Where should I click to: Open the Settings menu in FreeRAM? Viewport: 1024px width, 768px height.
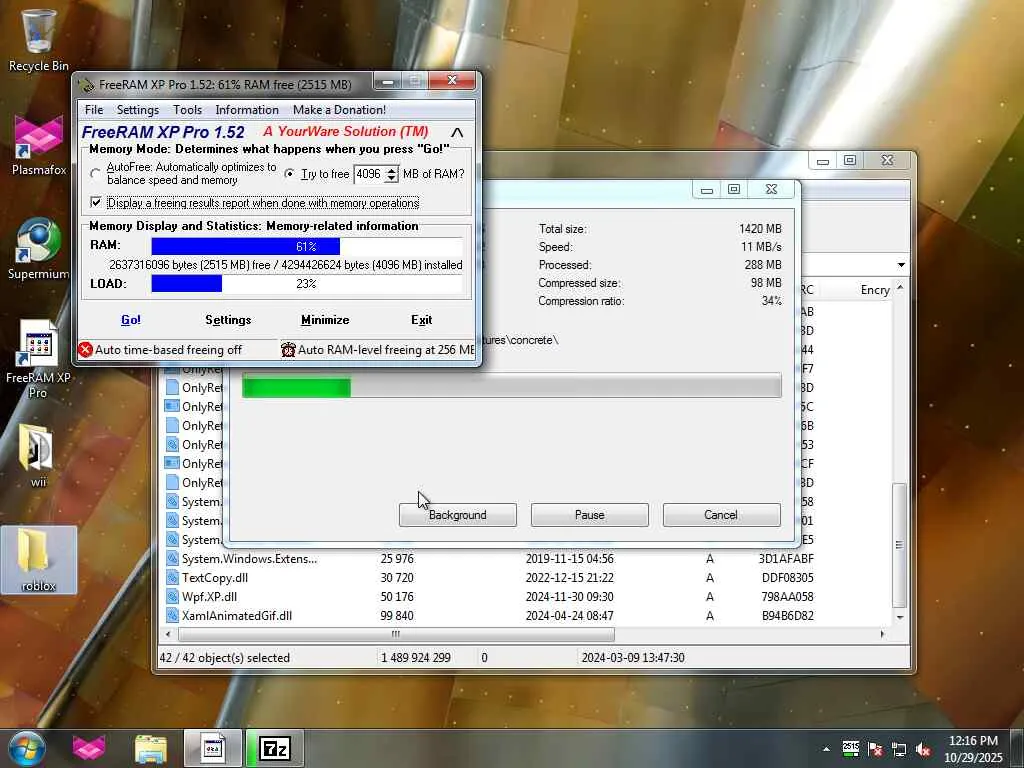[x=138, y=110]
